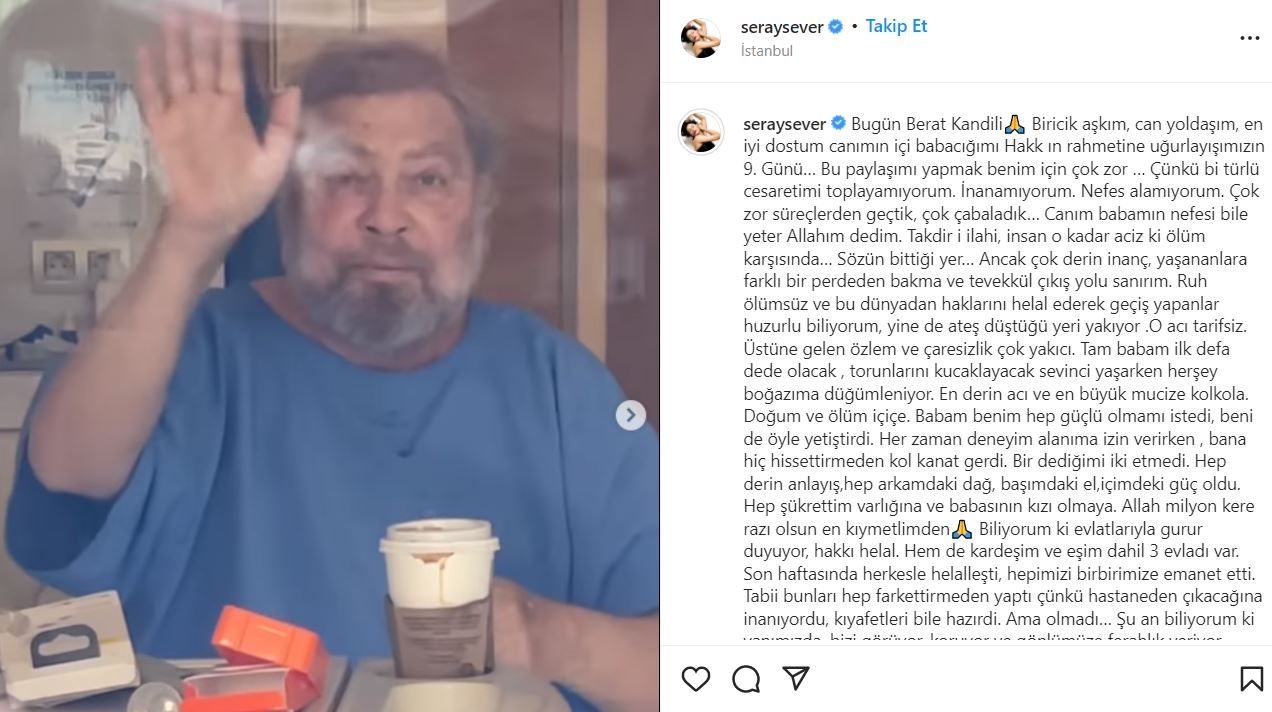Click the verified badge in post header
1272x712 pixels.
point(836,27)
